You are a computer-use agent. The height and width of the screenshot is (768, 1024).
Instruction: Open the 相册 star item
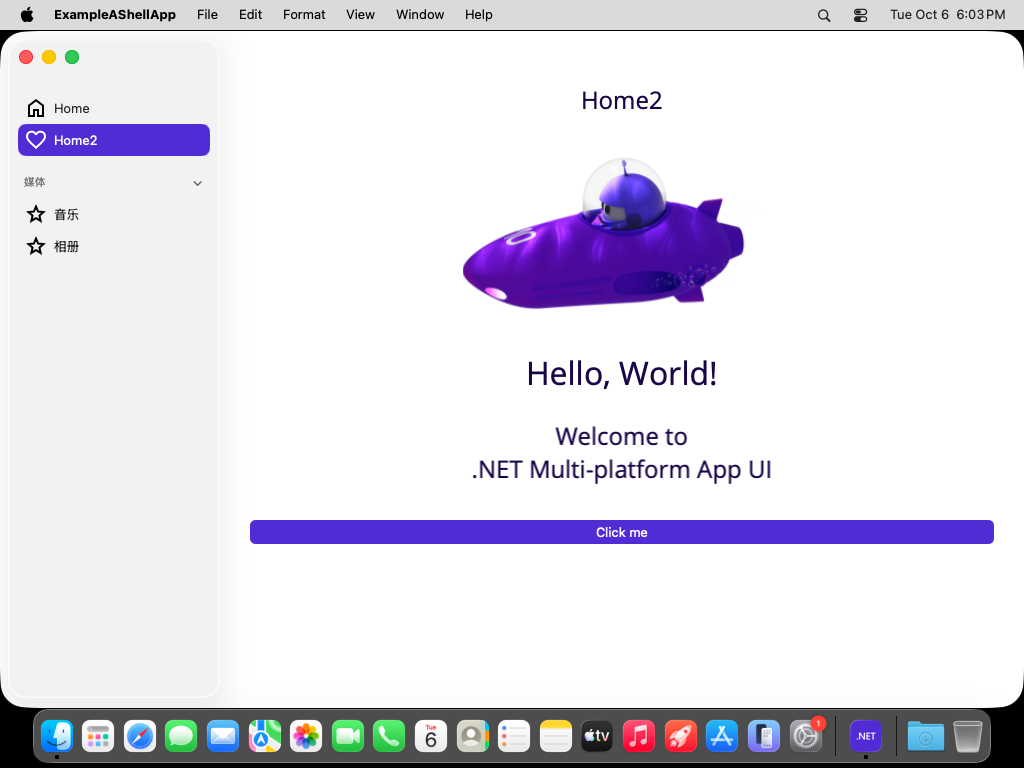[x=114, y=246]
